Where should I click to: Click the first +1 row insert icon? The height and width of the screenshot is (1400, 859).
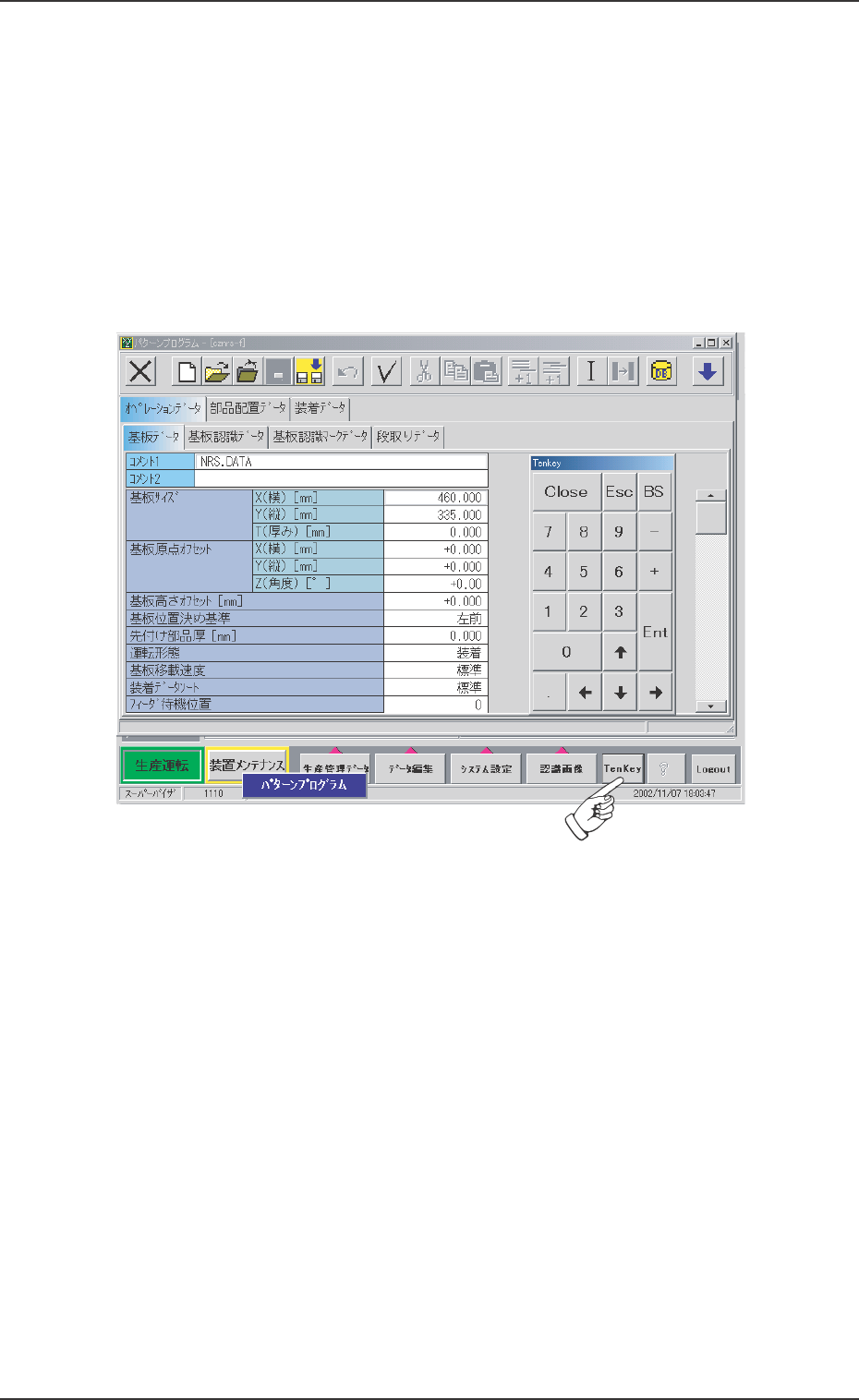click(523, 372)
